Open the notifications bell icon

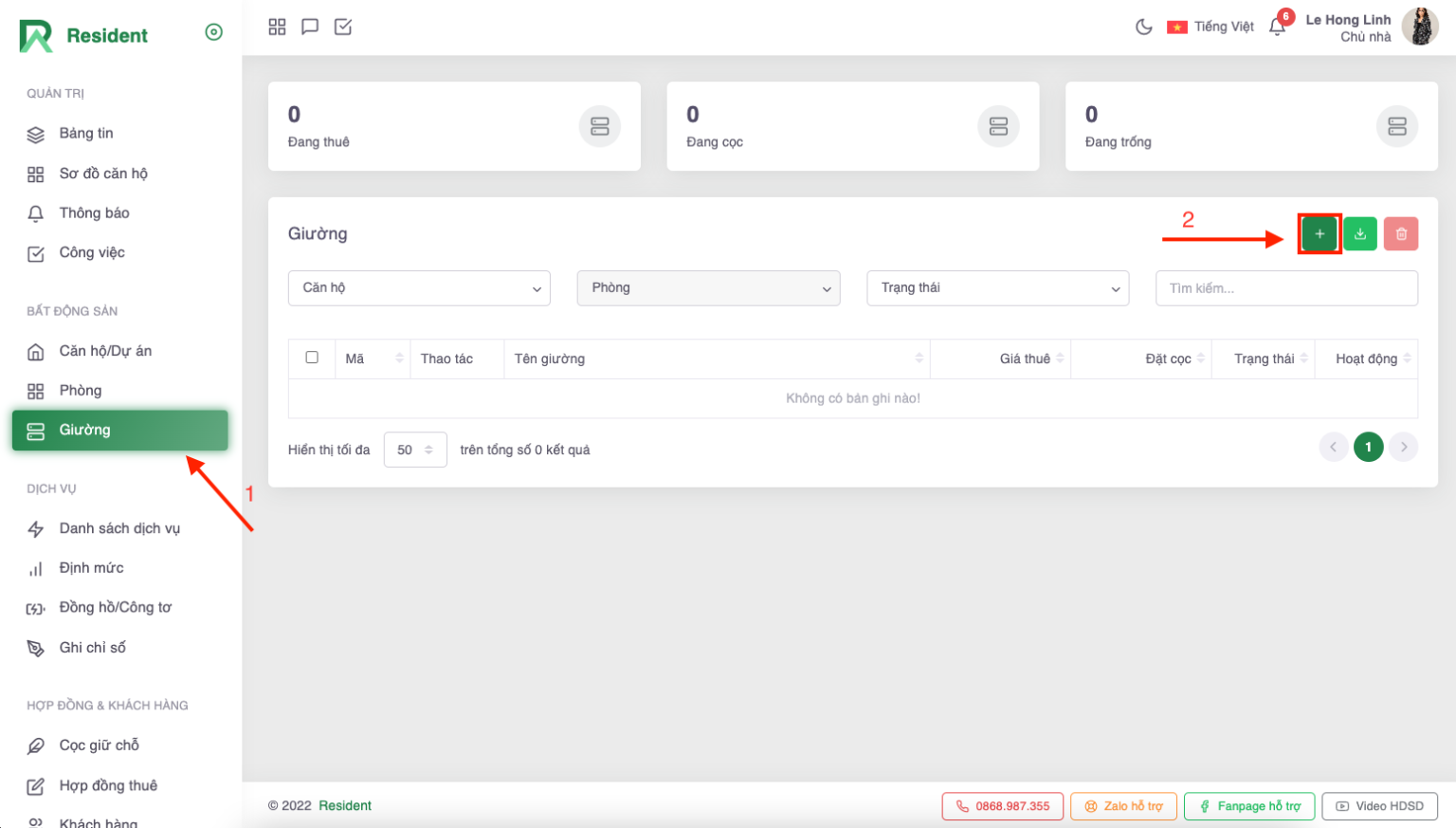[1277, 27]
